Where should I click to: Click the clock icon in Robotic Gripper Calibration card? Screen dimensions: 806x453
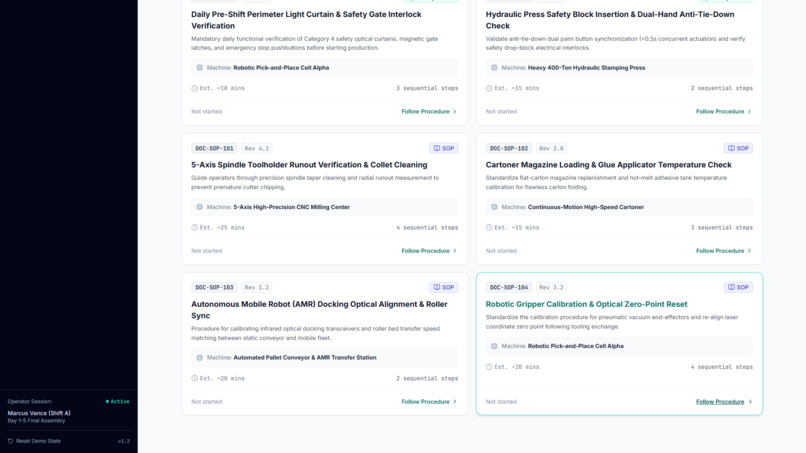coord(489,367)
